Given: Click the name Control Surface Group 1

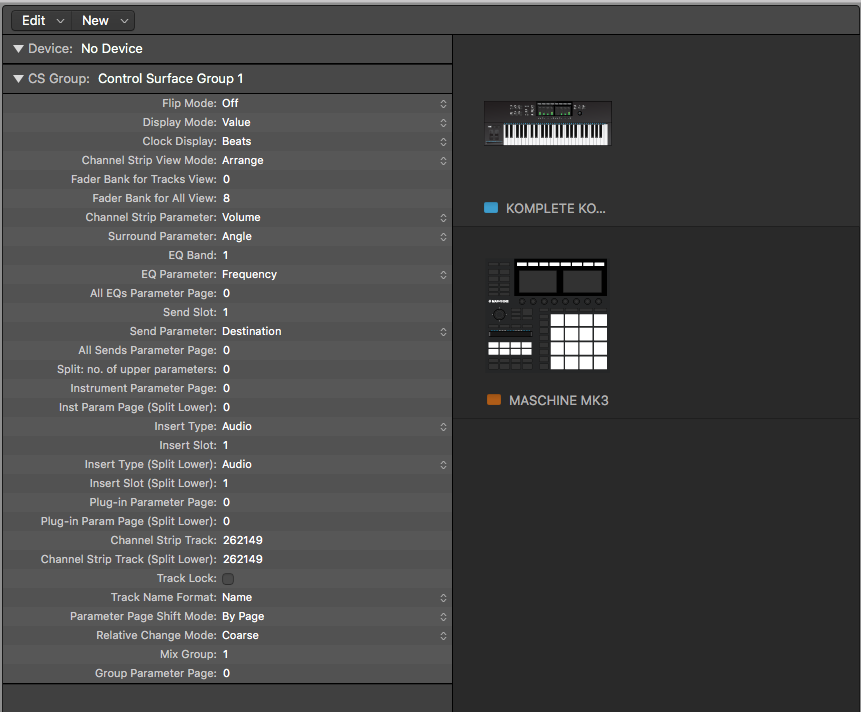Looking at the screenshot, I should click(170, 79).
